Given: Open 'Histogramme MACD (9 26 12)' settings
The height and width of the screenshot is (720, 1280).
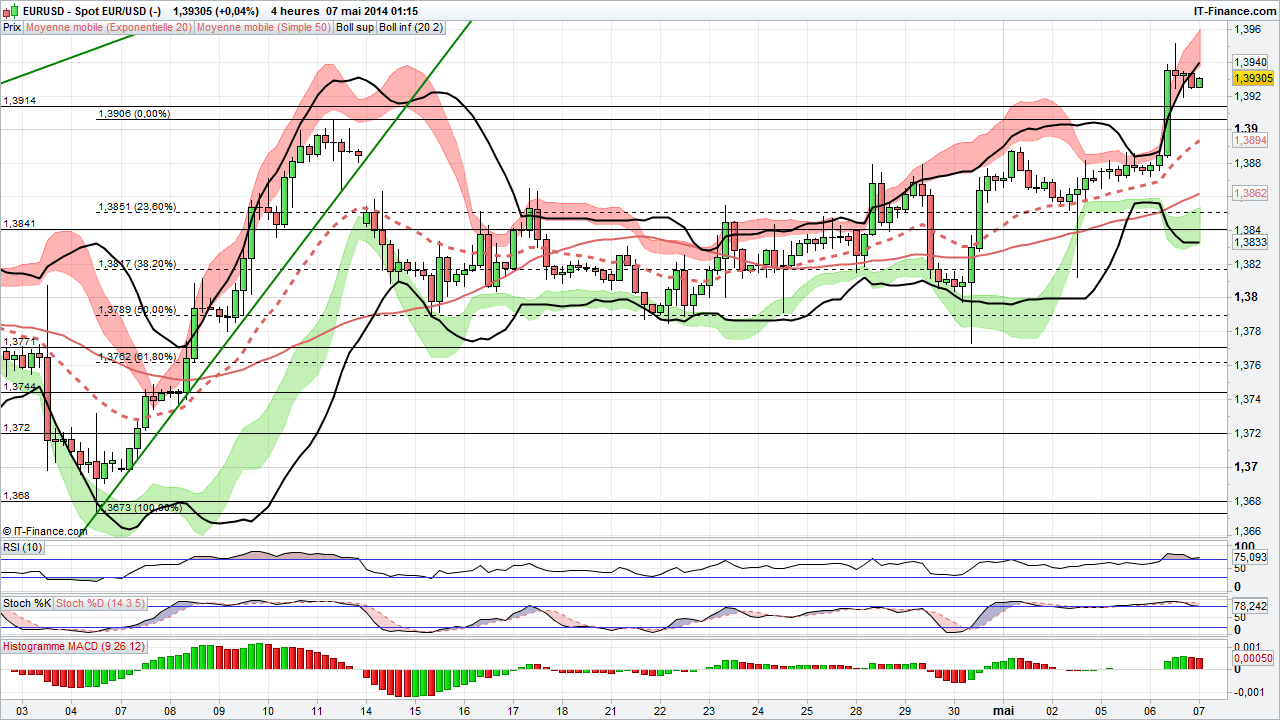Looking at the screenshot, I should (x=74, y=646).
